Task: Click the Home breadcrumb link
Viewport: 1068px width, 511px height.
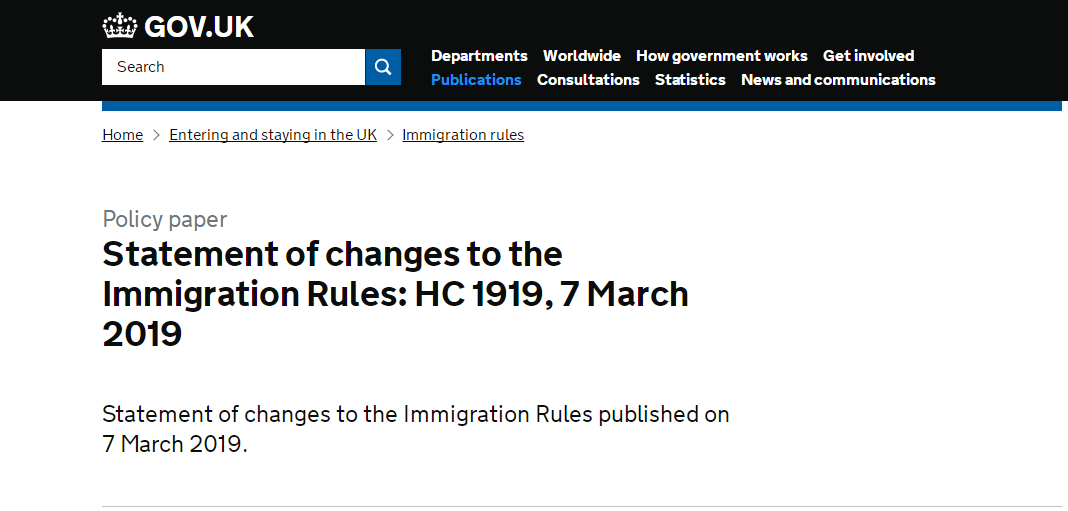Action: 122,135
